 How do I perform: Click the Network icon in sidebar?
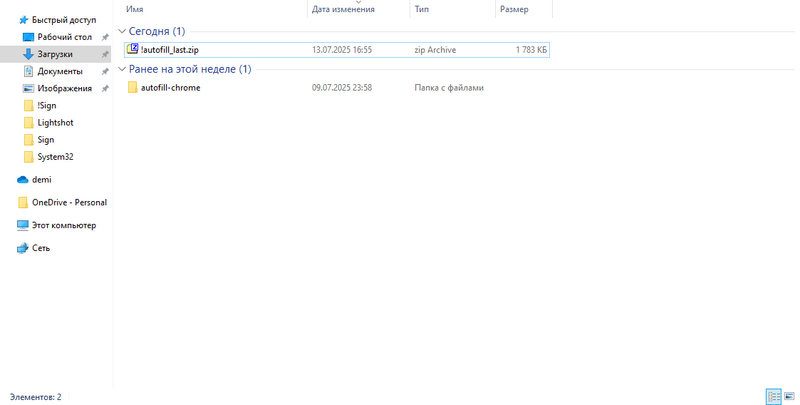[x=23, y=248]
